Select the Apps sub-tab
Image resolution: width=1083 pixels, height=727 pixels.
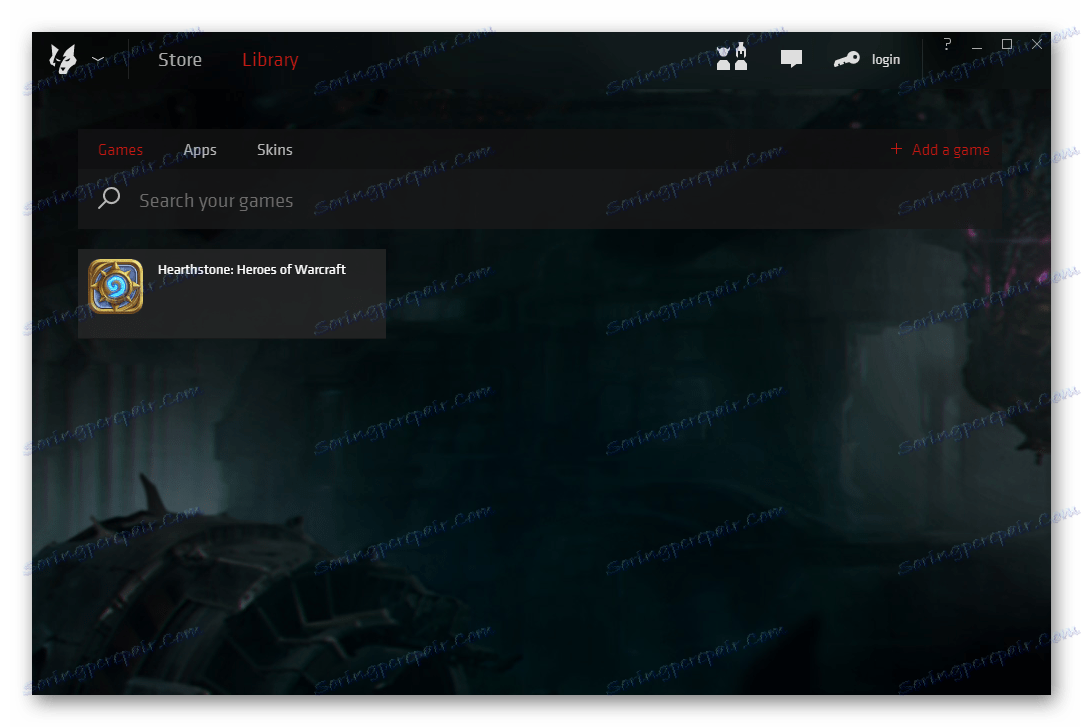[200, 150]
